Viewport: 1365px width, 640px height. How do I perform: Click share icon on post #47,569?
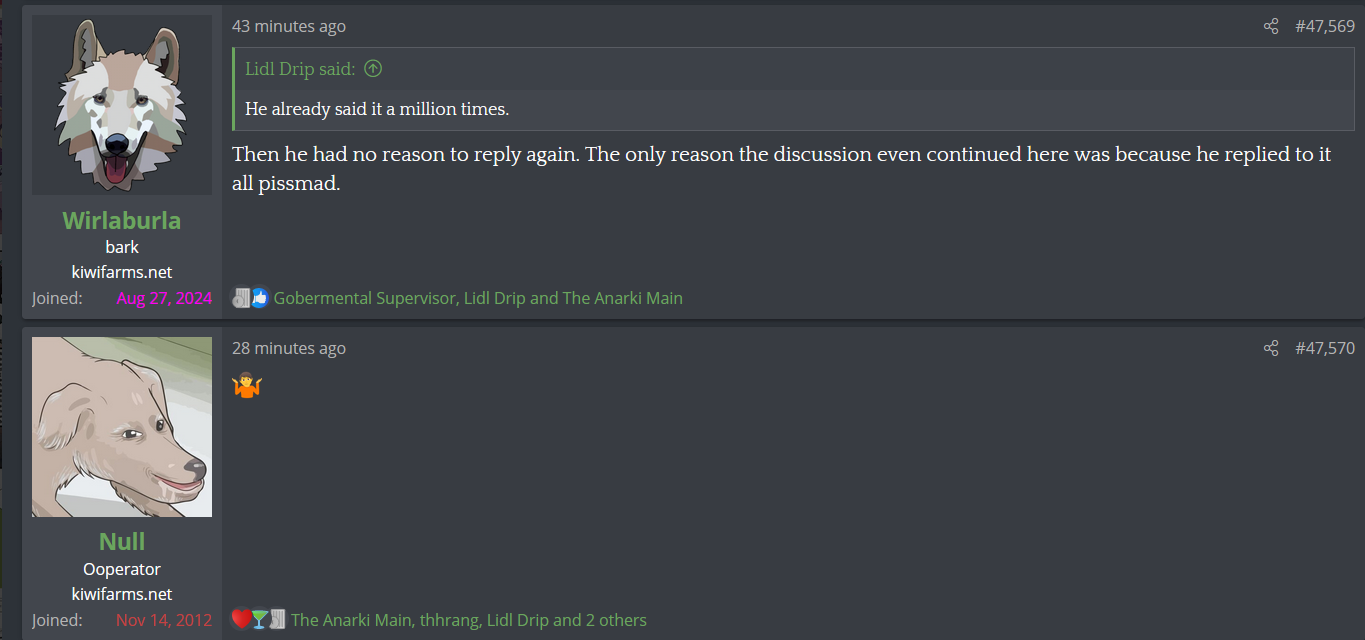click(1271, 27)
